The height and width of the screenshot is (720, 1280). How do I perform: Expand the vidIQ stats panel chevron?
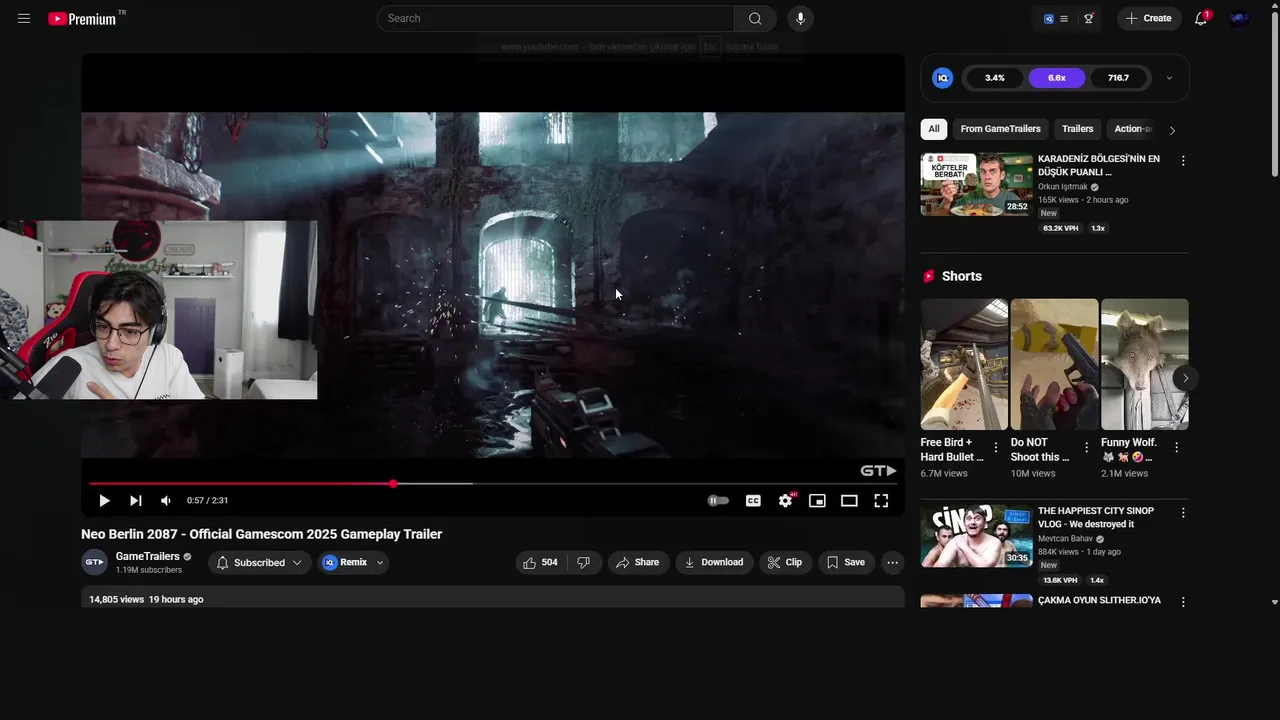point(1169,78)
